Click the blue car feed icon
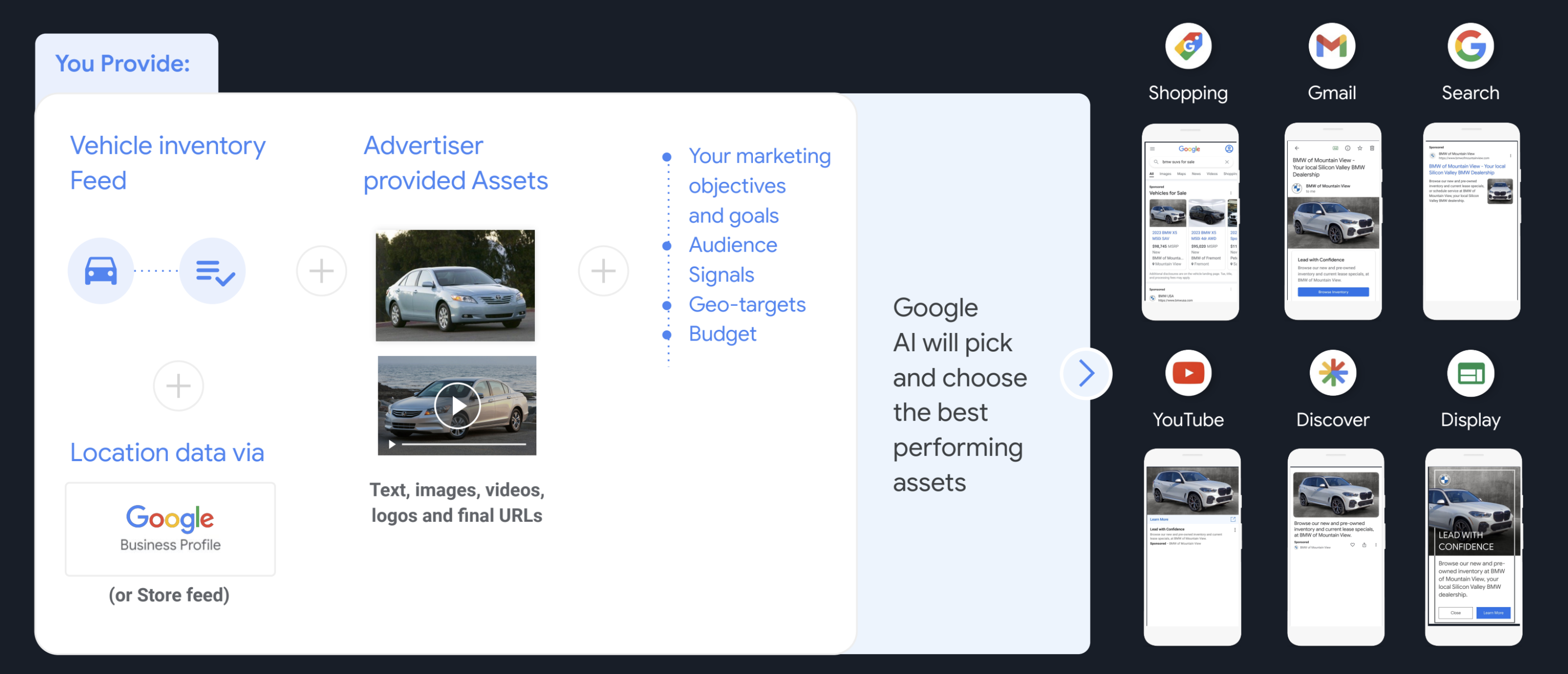 [x=101, y=270]
